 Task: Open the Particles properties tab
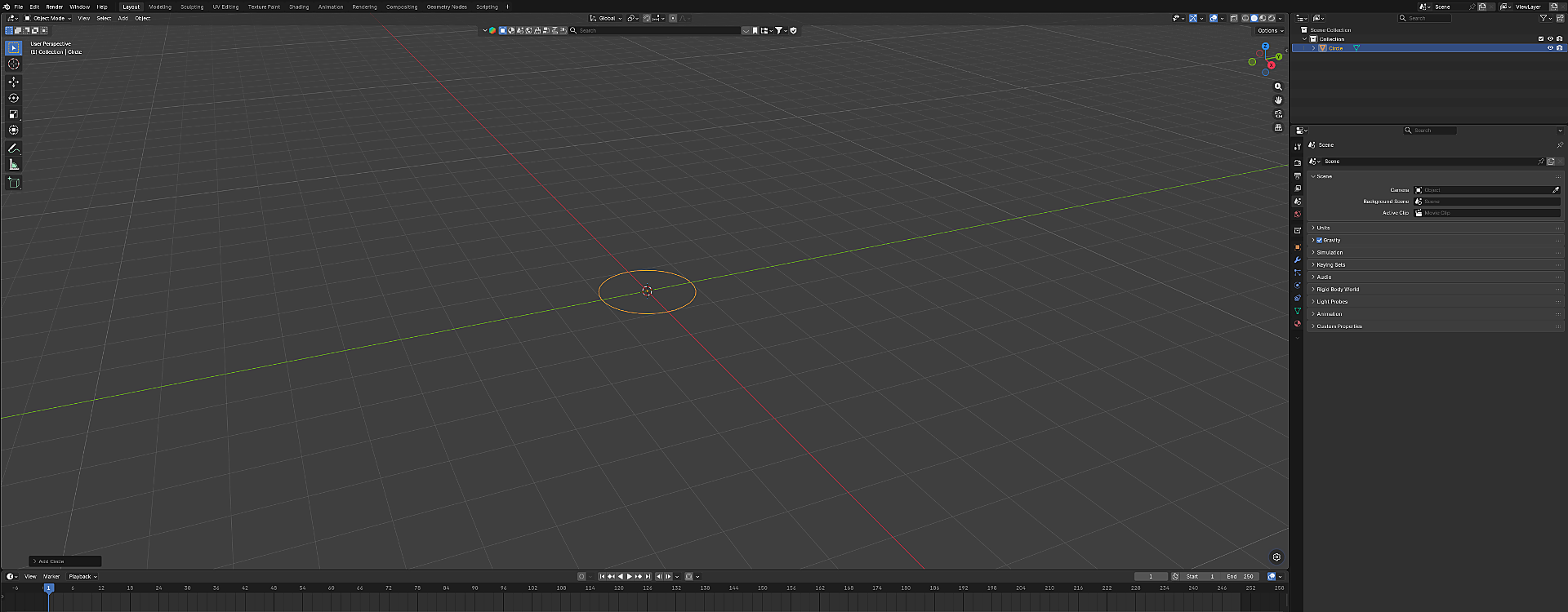[x=1297, y=273]
